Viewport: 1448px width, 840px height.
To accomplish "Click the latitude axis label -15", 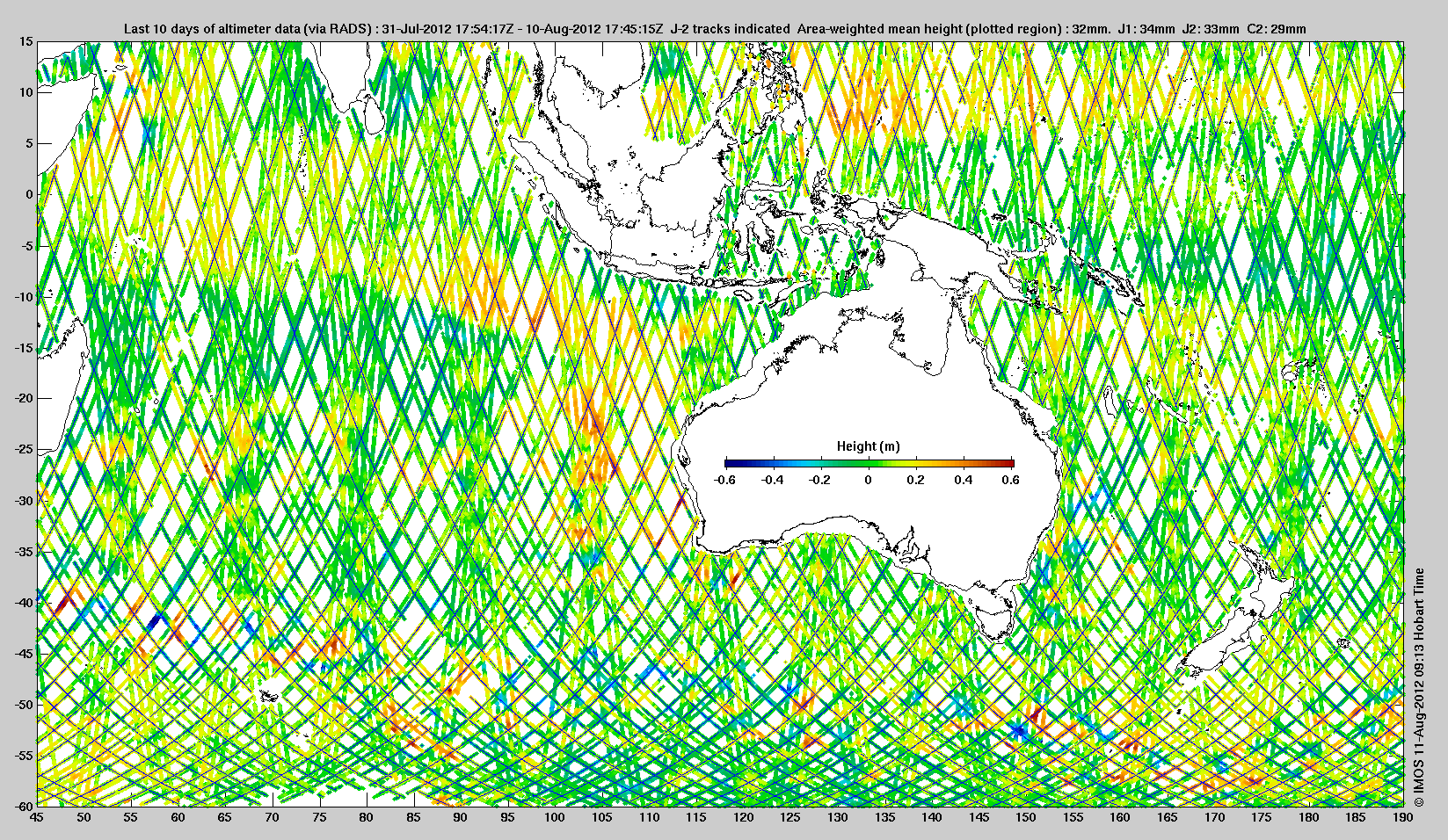I will point(24,348).
